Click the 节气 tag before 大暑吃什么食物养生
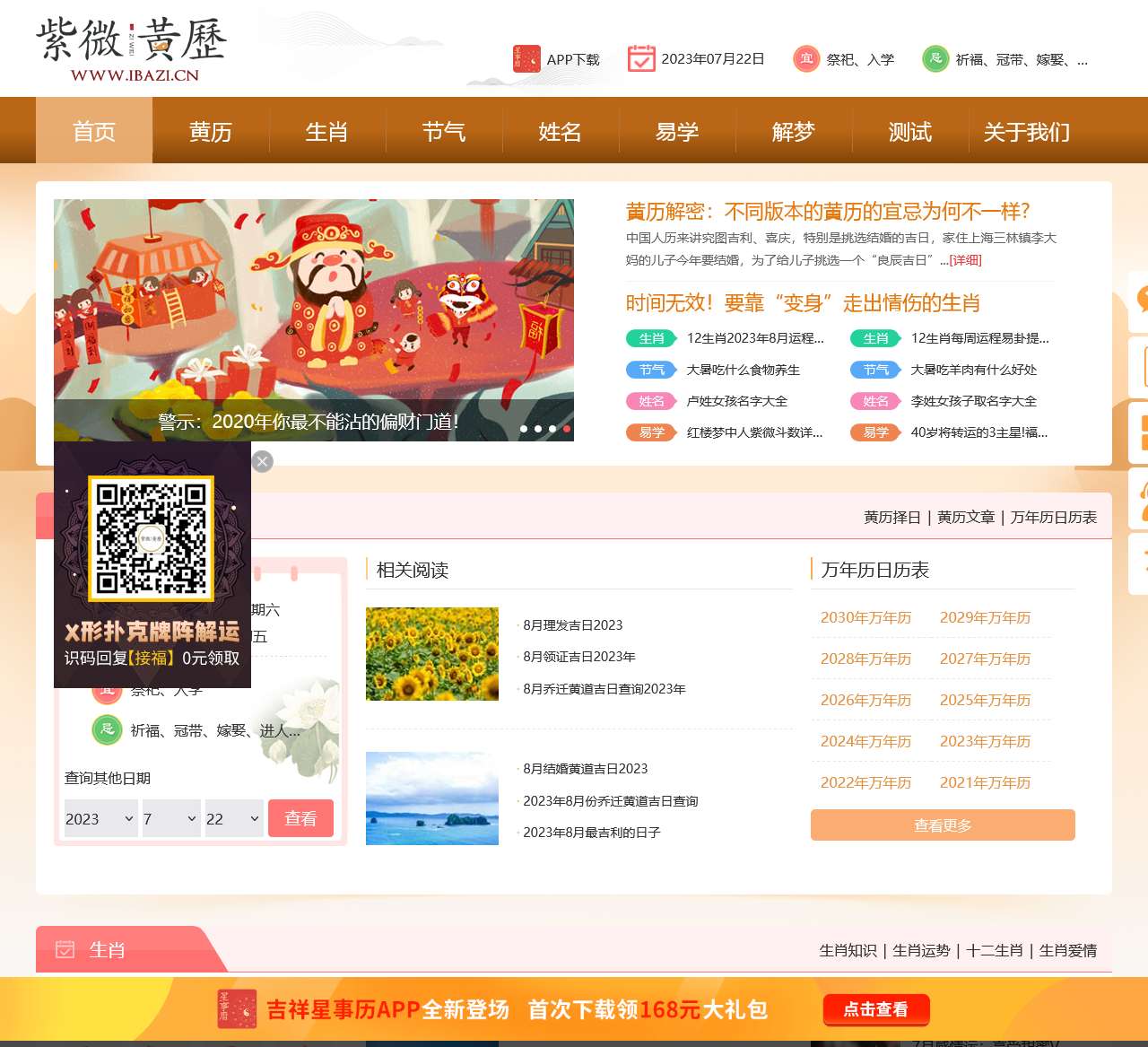The width and height of the screenshot is (1148, 1047). 651,370
